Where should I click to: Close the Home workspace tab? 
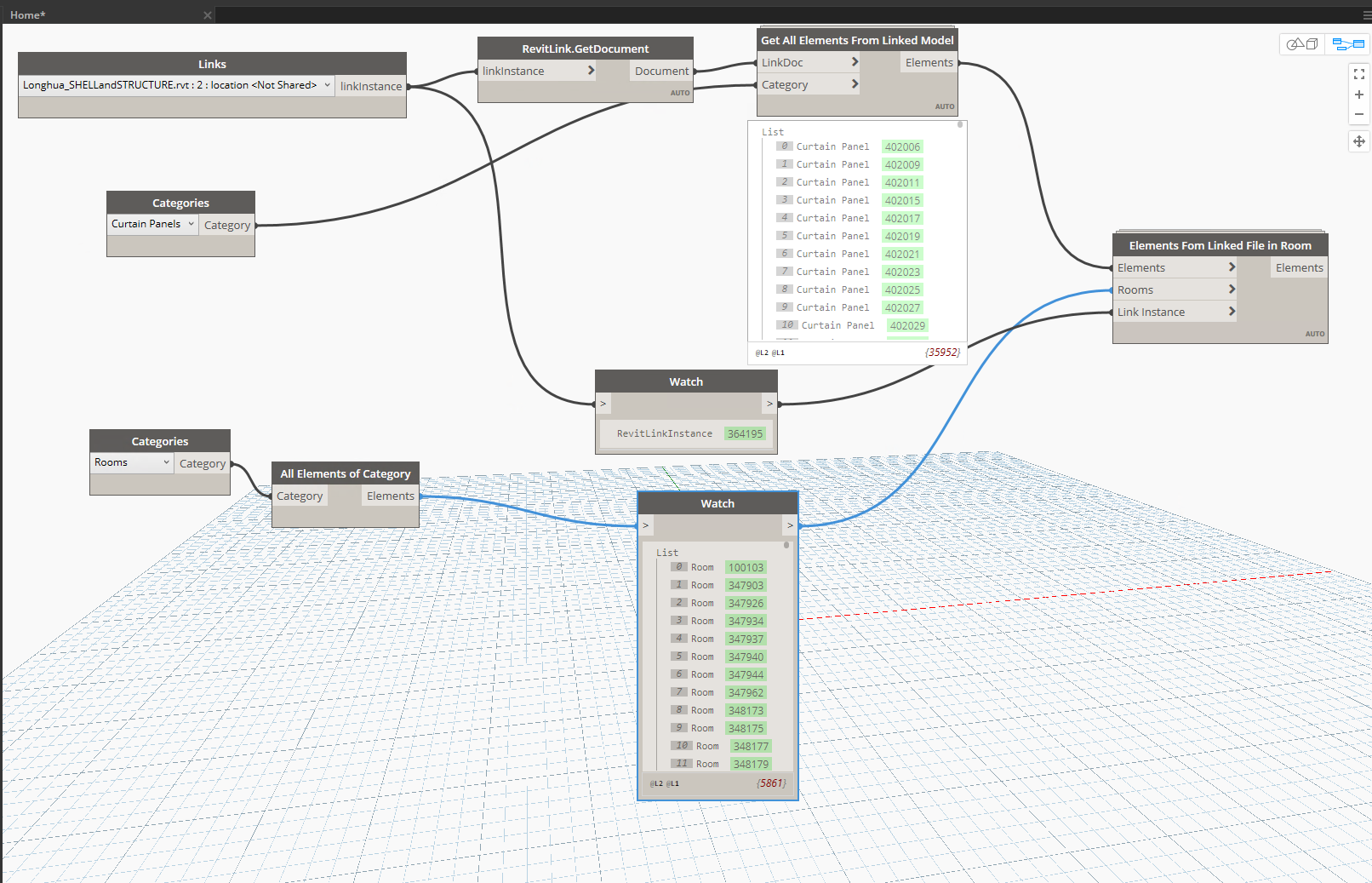point(207,15)
